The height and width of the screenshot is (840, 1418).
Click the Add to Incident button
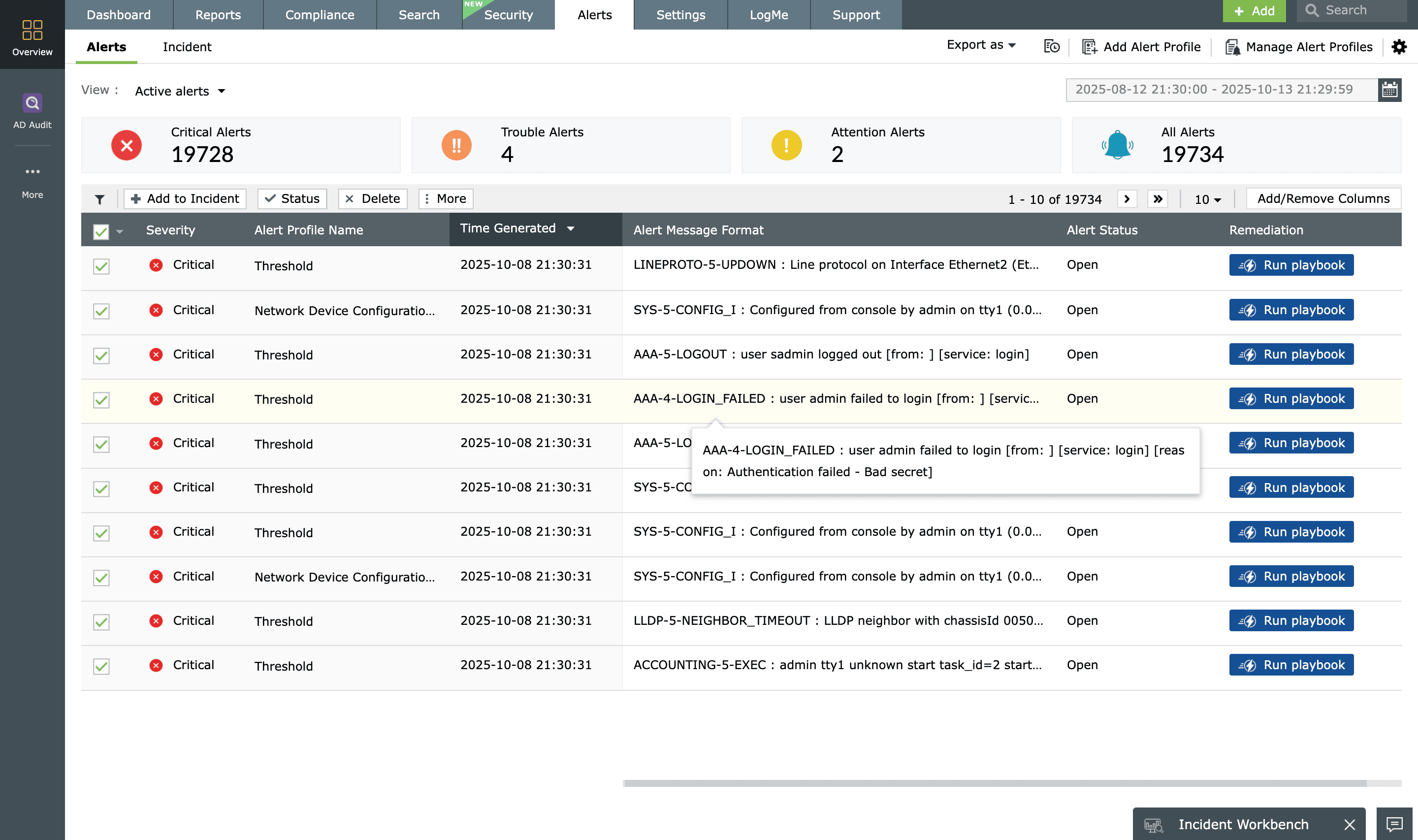point(185,199)
